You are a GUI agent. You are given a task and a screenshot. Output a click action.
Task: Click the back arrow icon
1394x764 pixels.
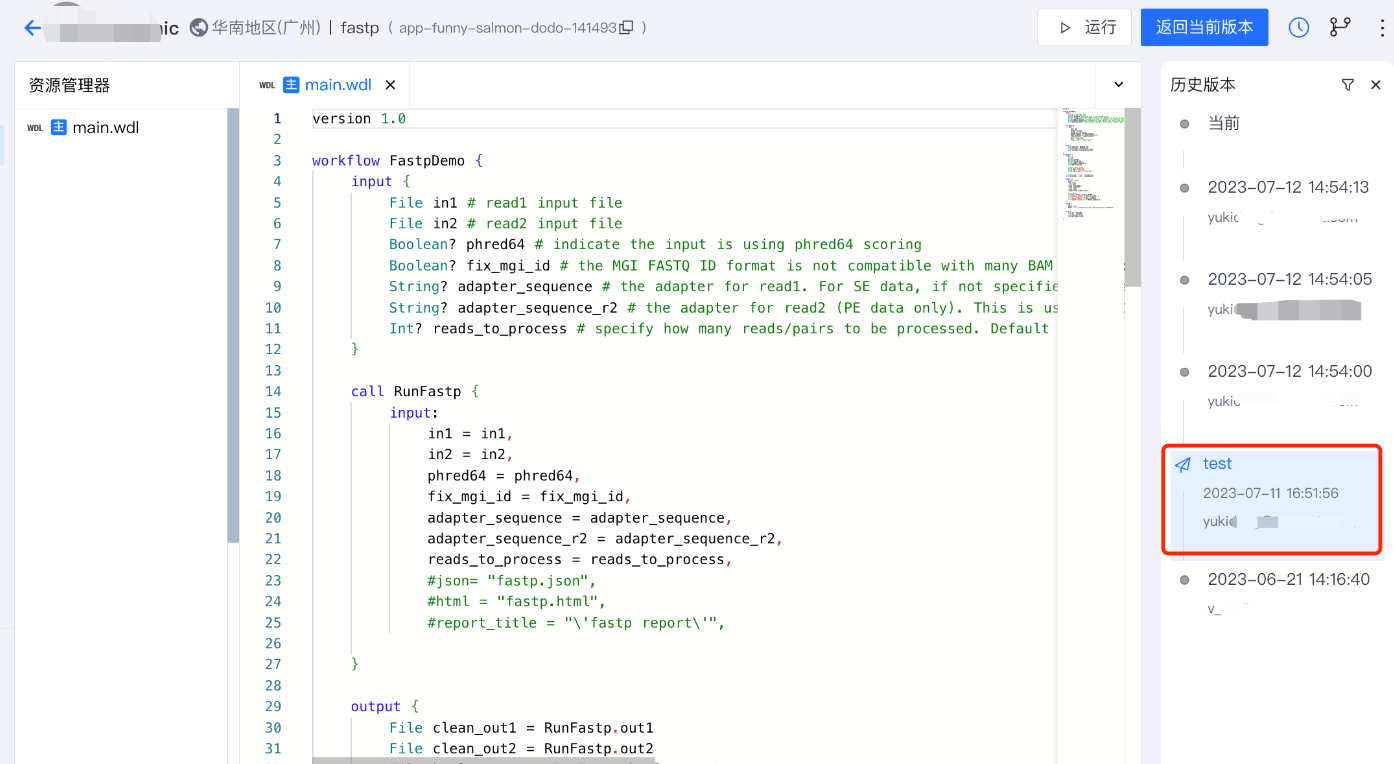(x=32, y=28)
